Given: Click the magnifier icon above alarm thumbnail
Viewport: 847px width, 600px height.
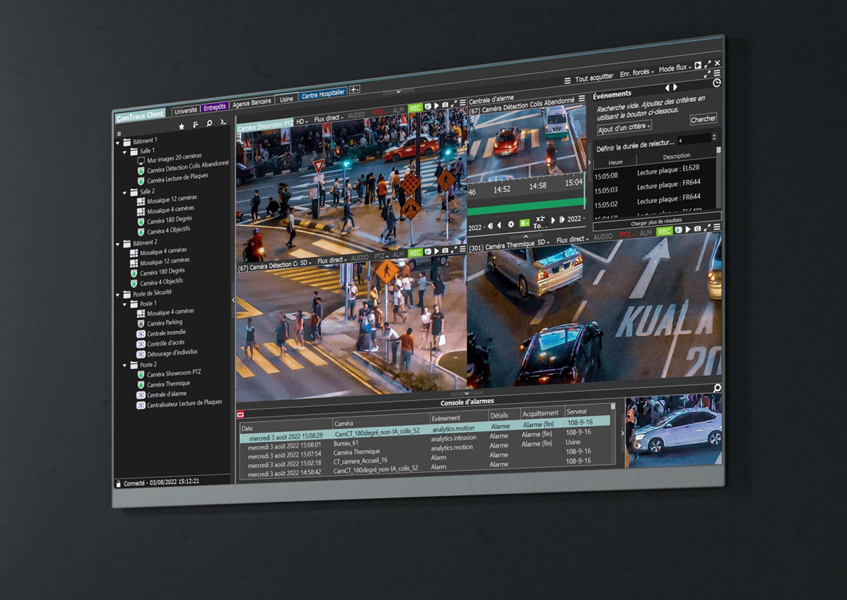Looking at the screenshot, I should [716, 387].
